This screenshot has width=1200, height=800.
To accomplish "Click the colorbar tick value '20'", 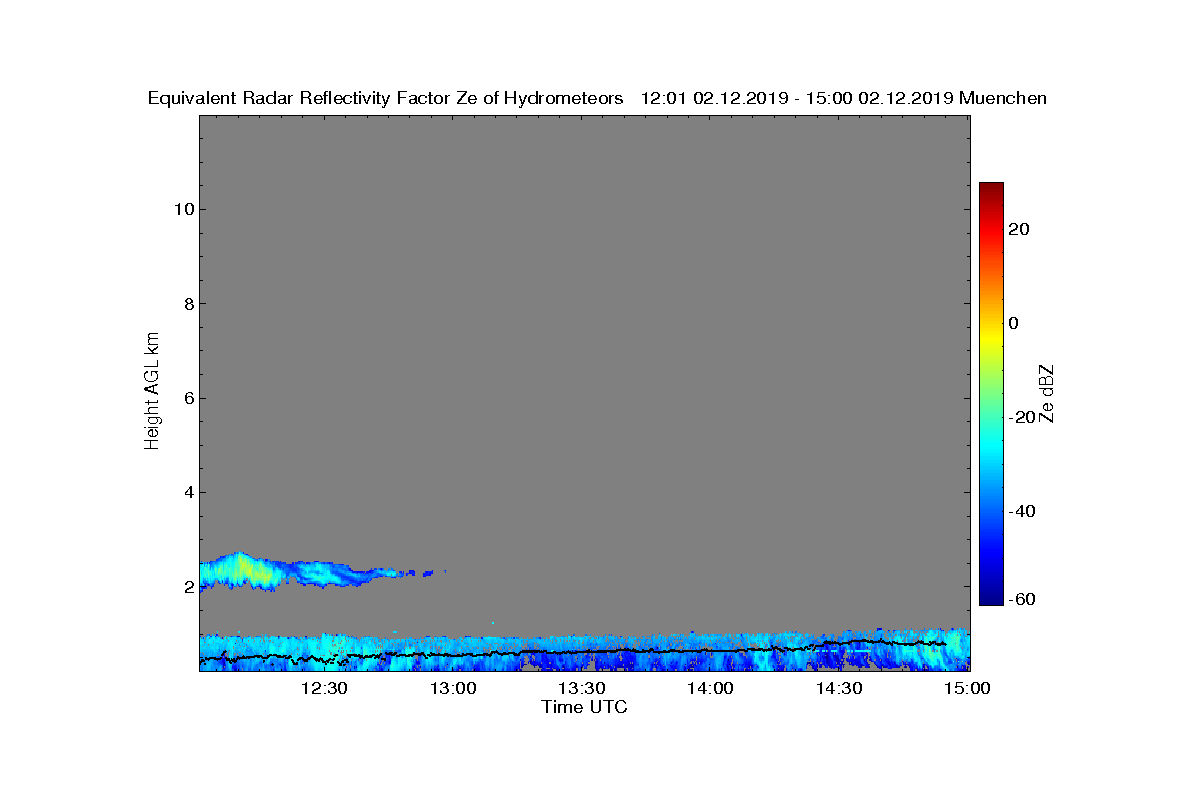I will 1019,229.
